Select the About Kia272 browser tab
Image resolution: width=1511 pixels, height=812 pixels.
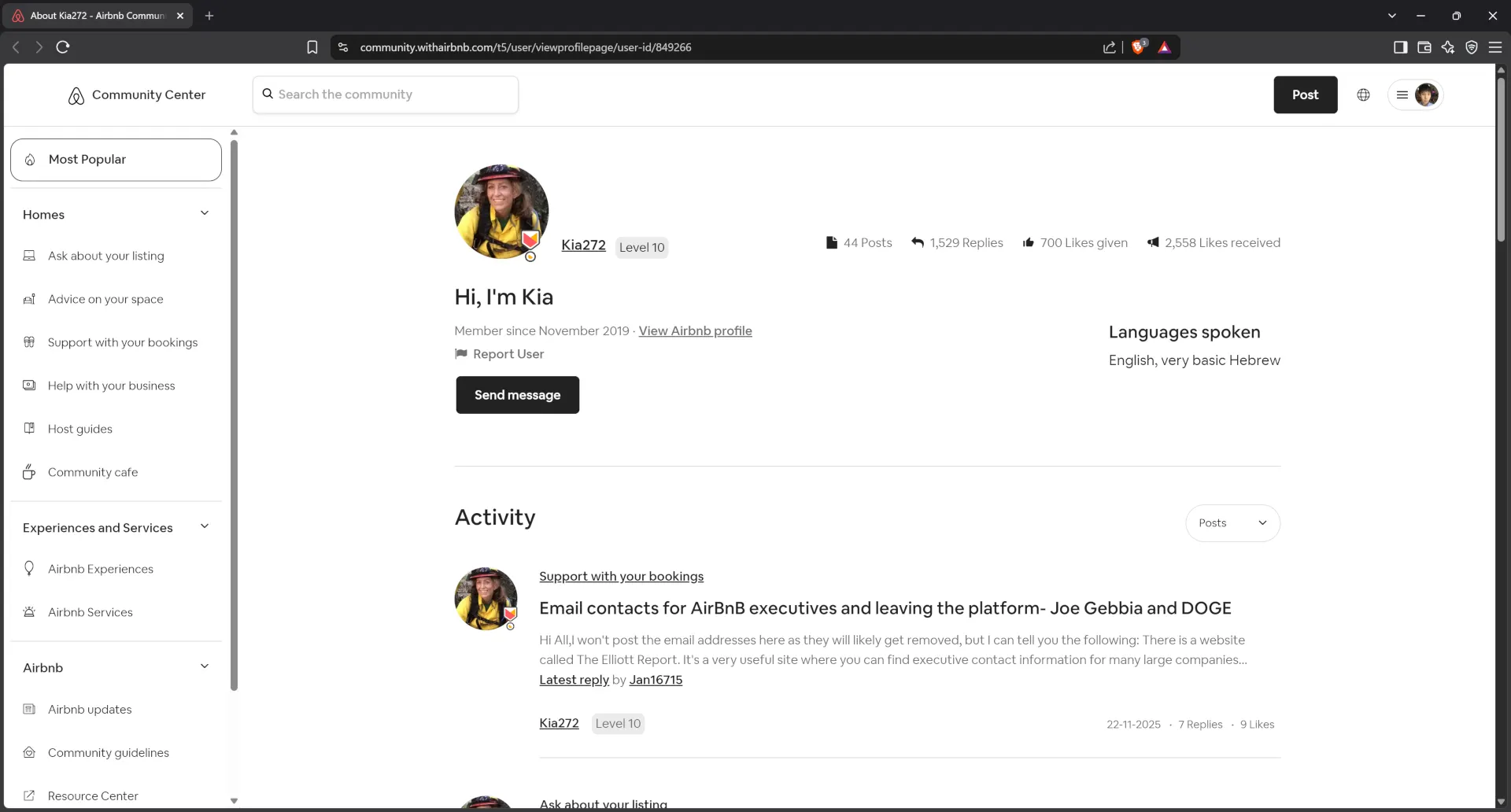pos(98,16)
